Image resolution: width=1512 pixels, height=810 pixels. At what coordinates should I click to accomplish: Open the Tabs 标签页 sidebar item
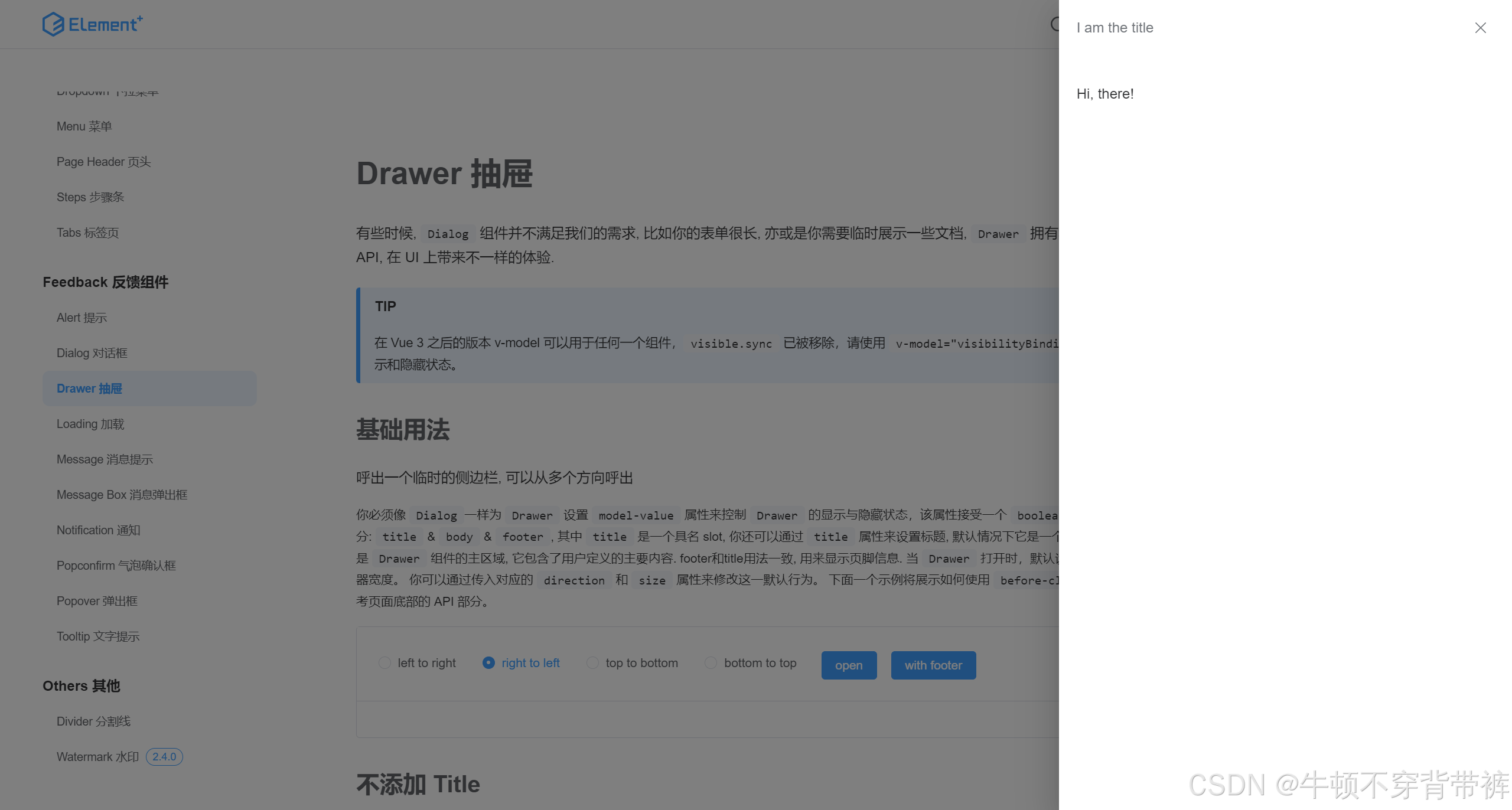[87, 233]
